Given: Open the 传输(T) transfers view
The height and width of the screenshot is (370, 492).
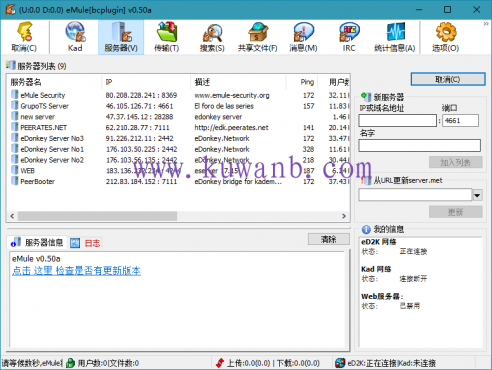Looking at the screenshot, I should (x=167, y=37).
